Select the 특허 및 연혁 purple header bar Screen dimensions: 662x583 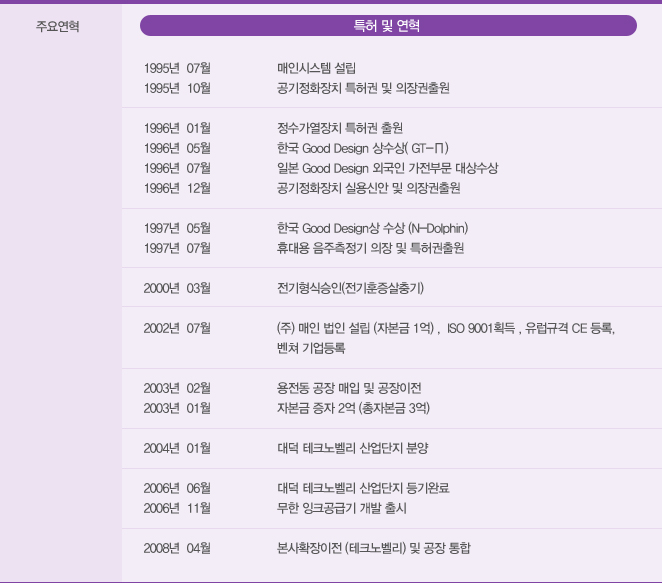point(388,26)
